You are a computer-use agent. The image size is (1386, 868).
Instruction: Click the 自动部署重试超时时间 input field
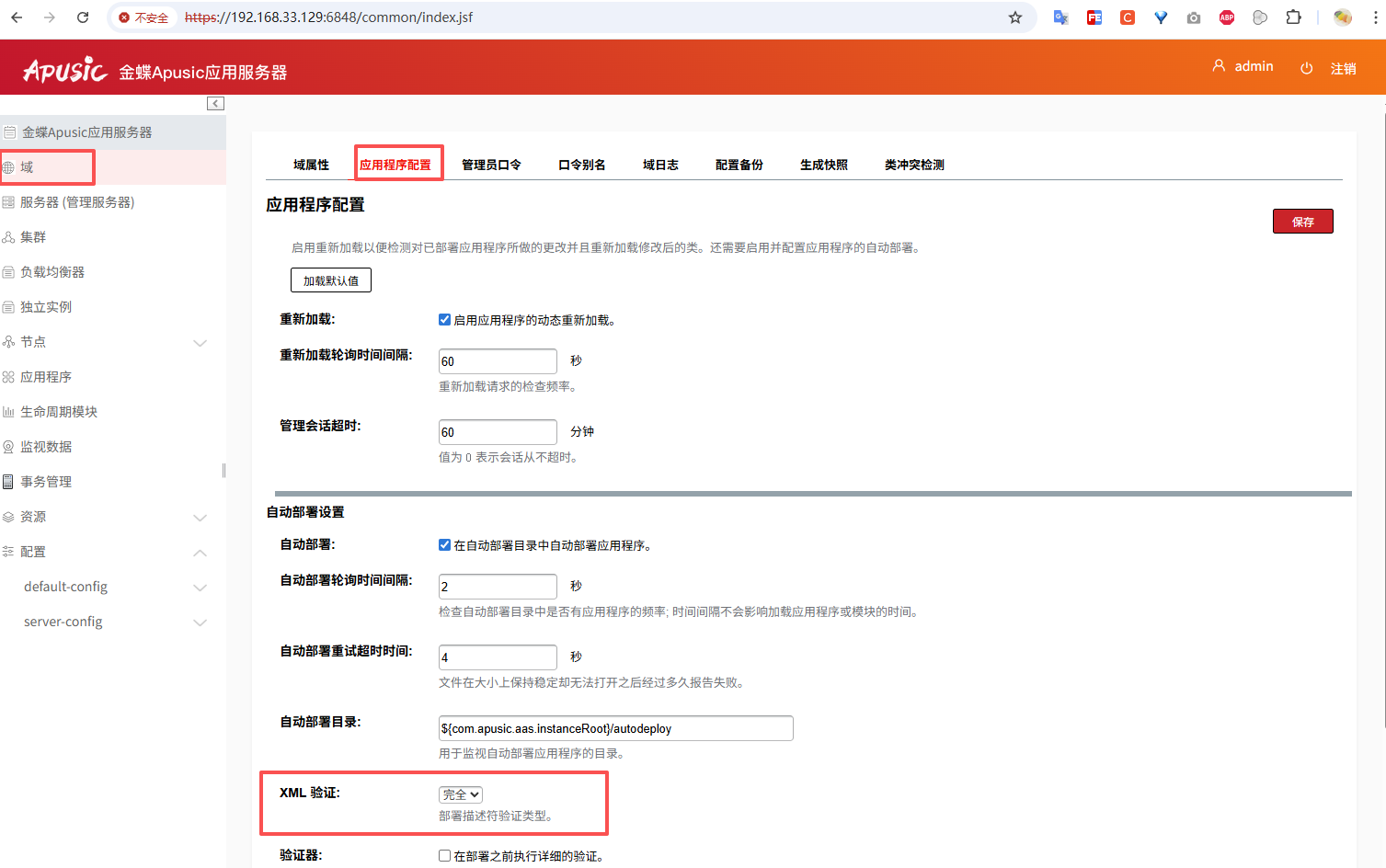click(498, 657)
